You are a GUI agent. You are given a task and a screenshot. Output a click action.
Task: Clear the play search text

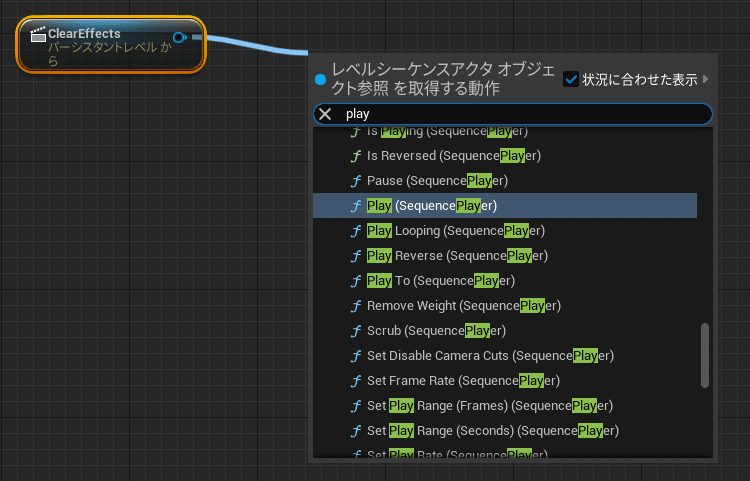[325, 114]
